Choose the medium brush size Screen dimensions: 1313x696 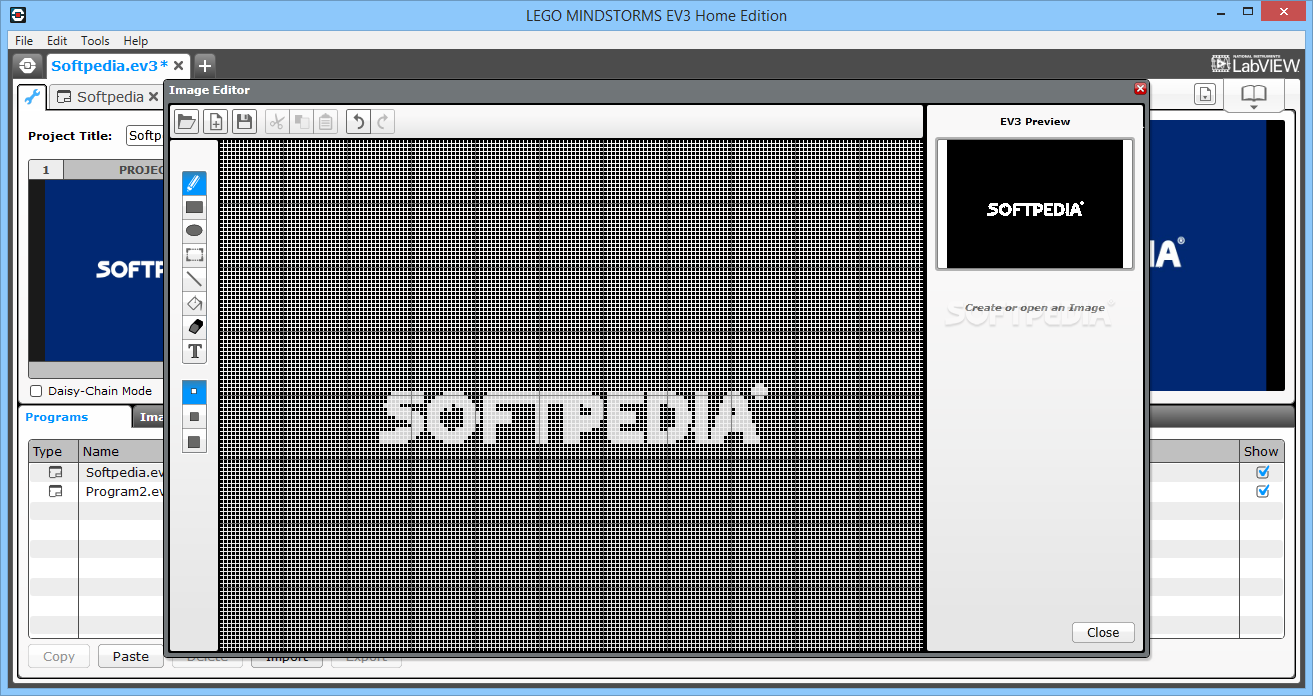[194, 416]
